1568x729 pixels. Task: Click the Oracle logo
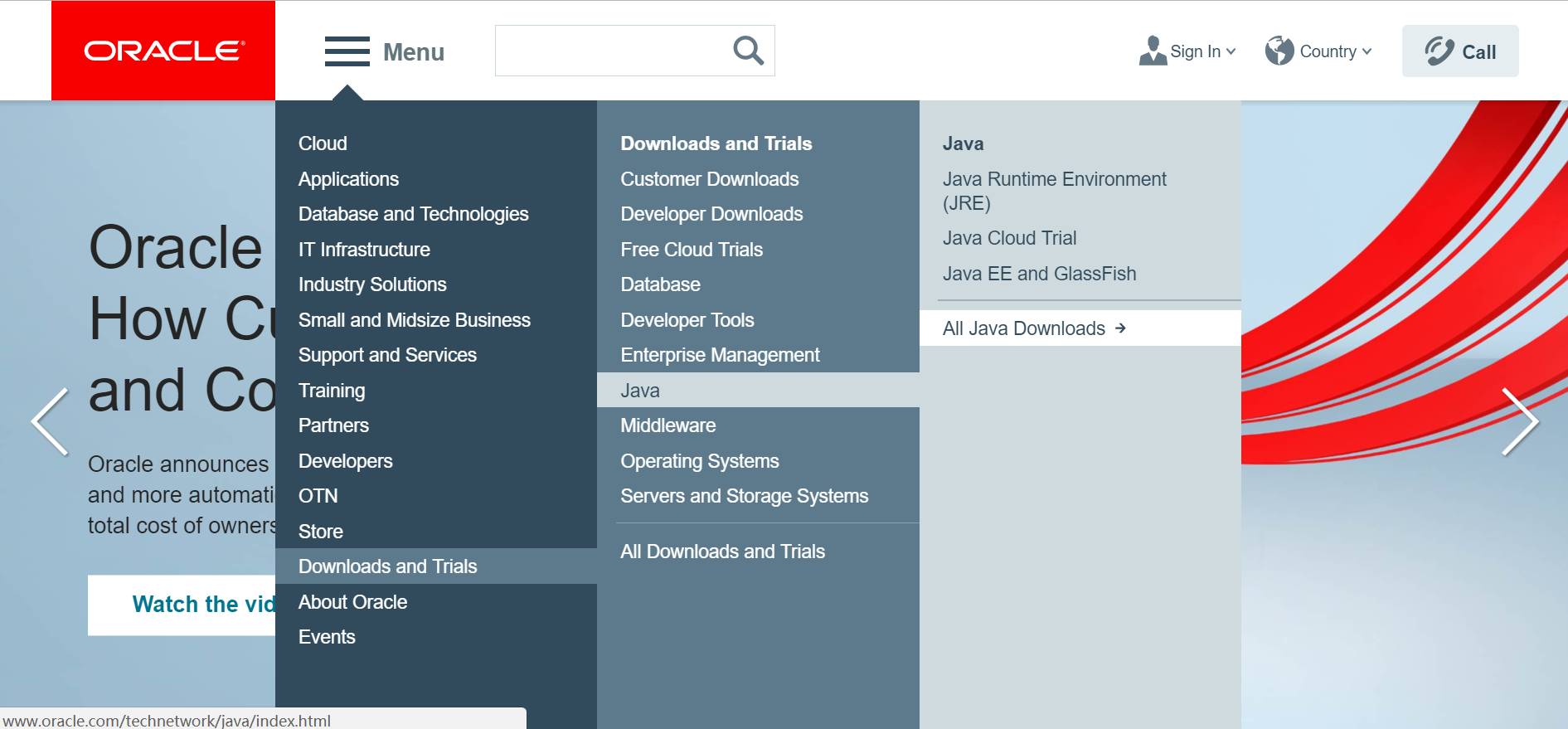pos(163,51)
